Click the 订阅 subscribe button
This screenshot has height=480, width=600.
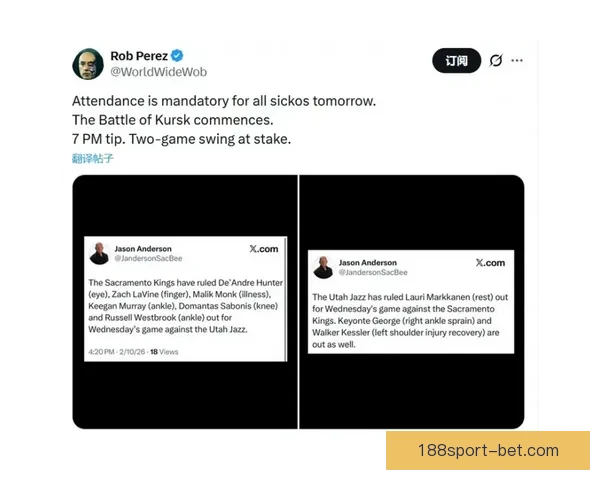[x=456, y=60]
